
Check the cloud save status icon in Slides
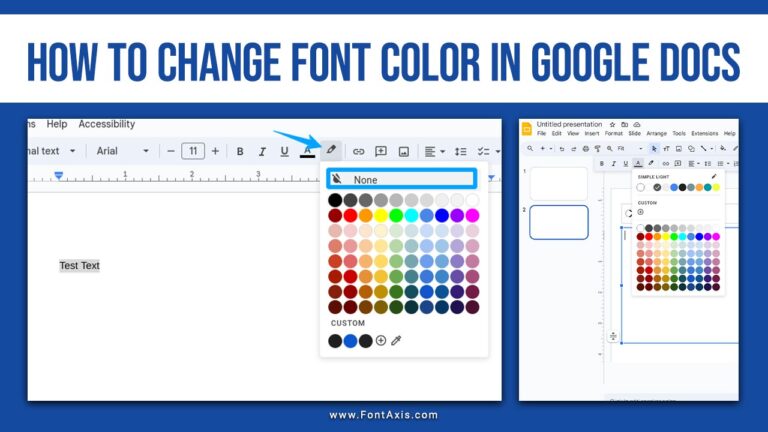click(x=637, y=124)
